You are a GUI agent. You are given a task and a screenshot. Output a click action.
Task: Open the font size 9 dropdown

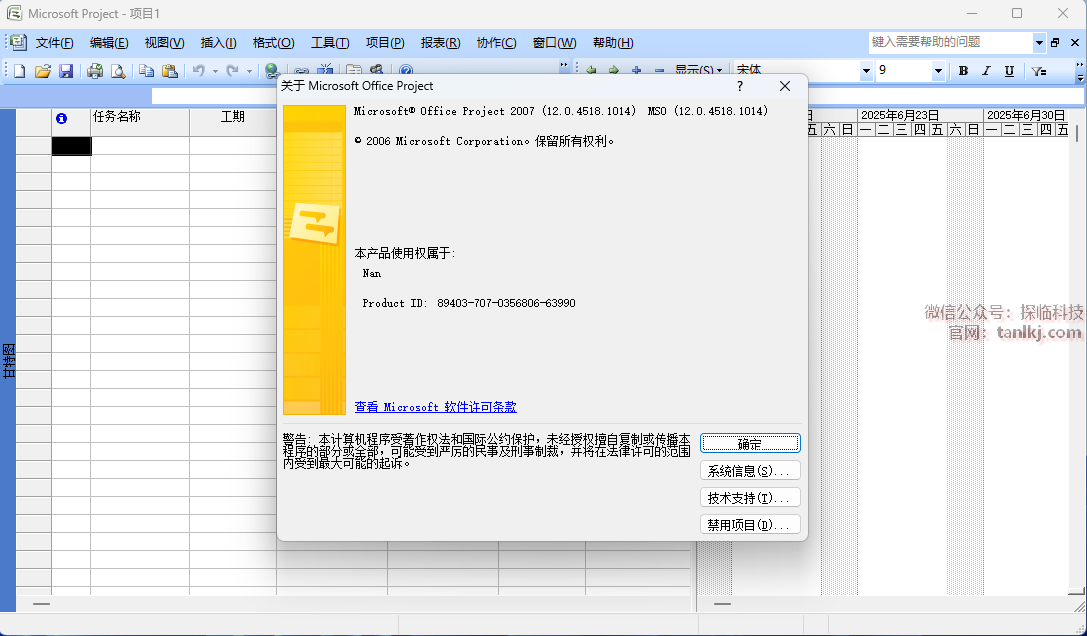coord(938,71)
